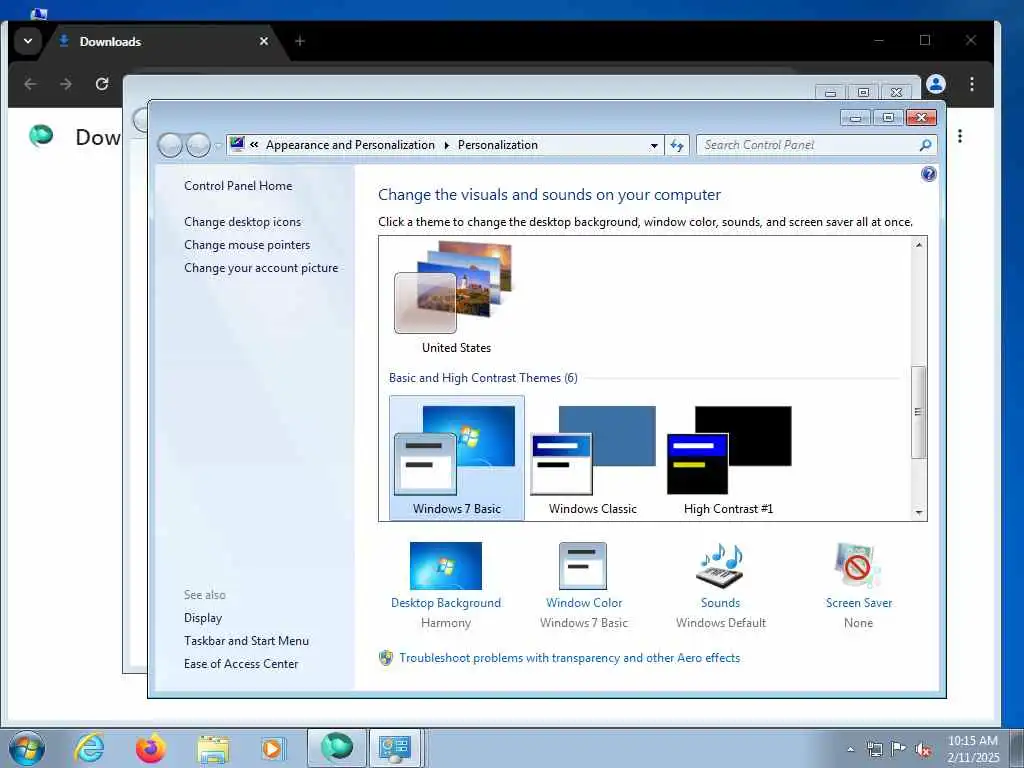Click the Control Panel taskbar button
Viewport: 1024px width, 768px height.
tap(395, 748)
